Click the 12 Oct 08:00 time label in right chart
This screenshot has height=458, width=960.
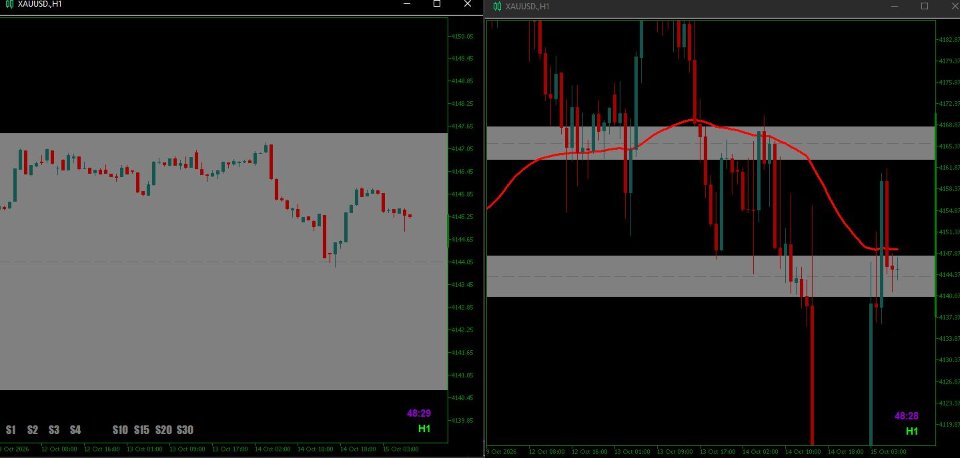547,451
